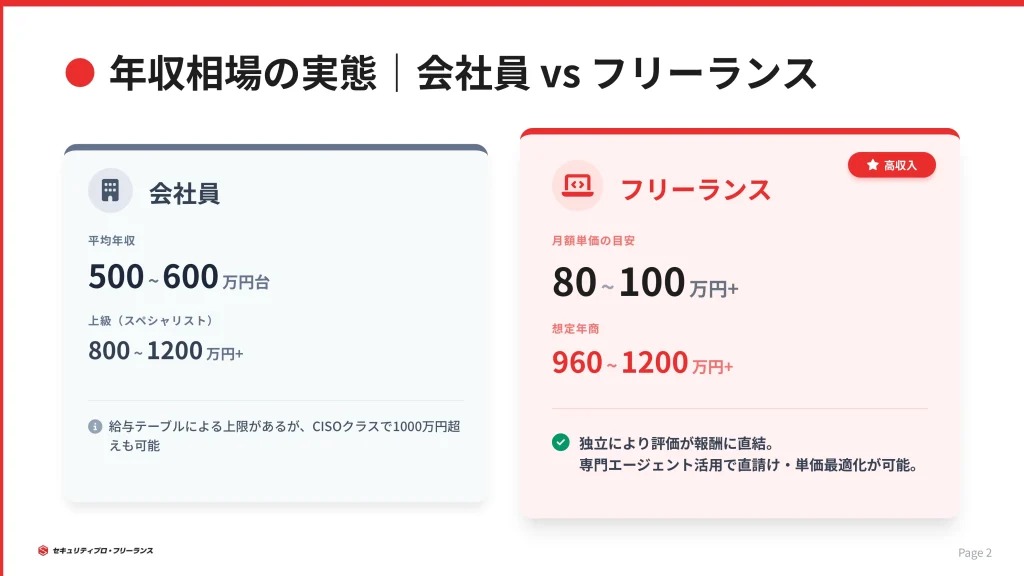Click the star icon in the 高収入 badge
The width and height of the screenshot is (1024, 576).
pos(872,165)
